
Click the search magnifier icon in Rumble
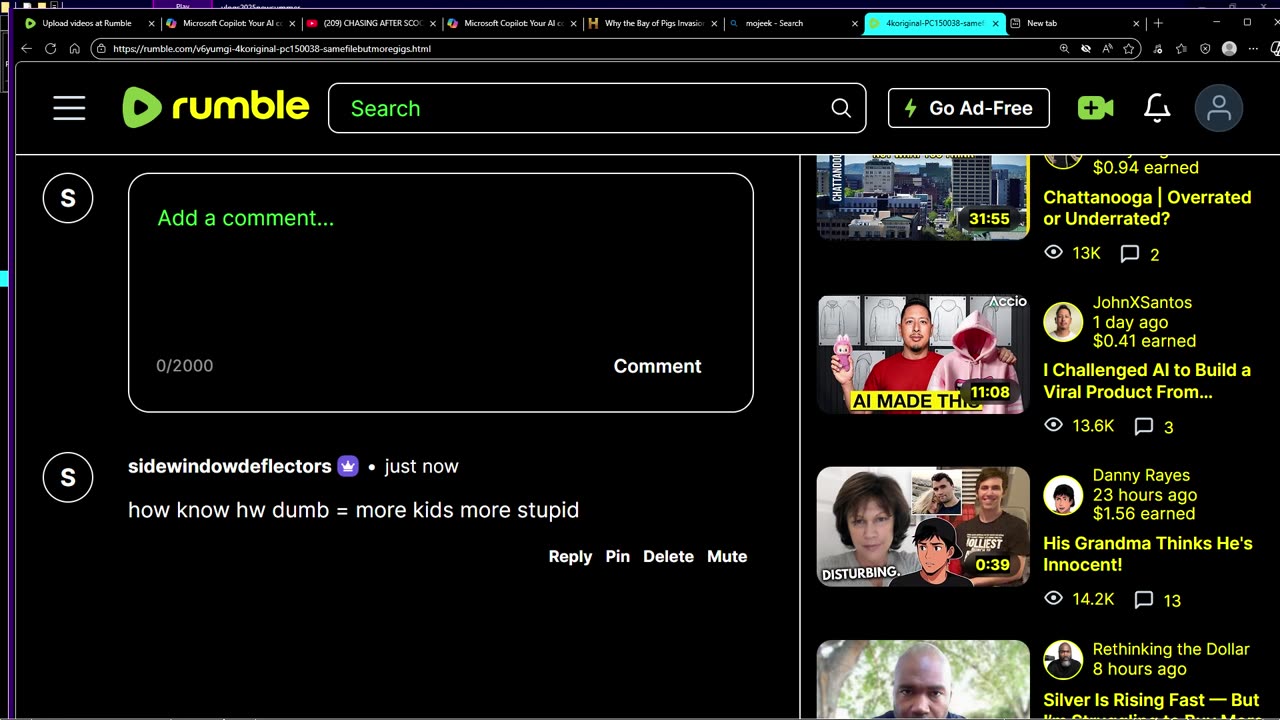click(x=841, y=108)
